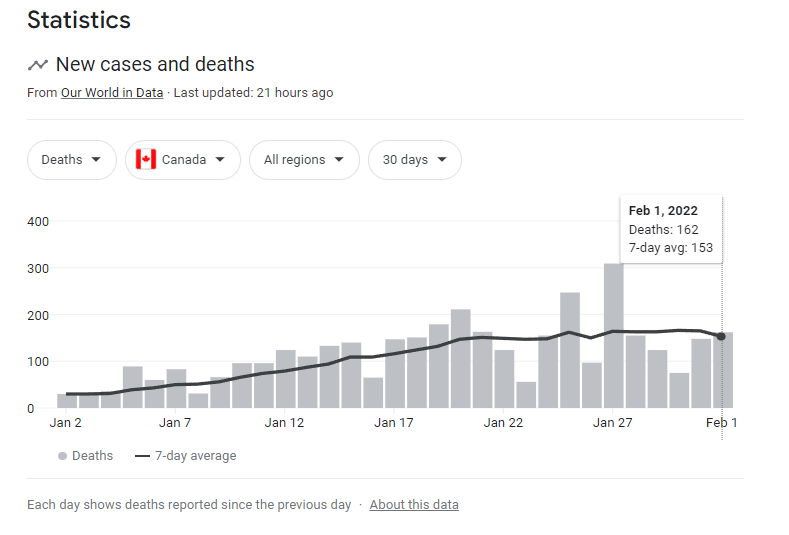The image size is (789, 535).
Task: Click the 7-day average legend text
Action: (x=196, y=456)
